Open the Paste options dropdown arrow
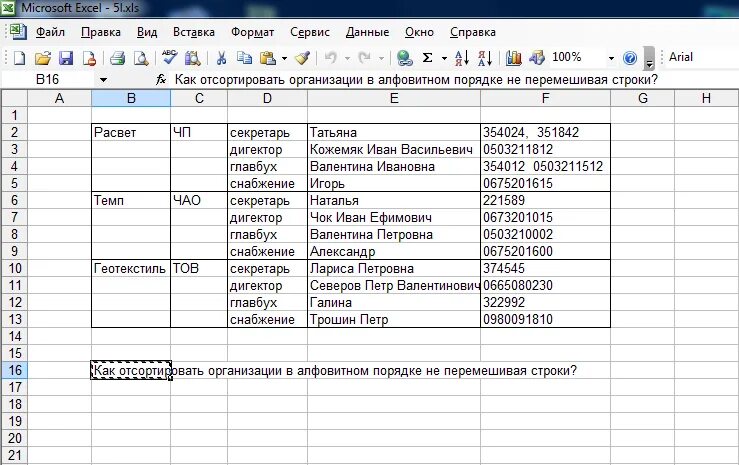The image size is (739, 465). tap(284, 58)
